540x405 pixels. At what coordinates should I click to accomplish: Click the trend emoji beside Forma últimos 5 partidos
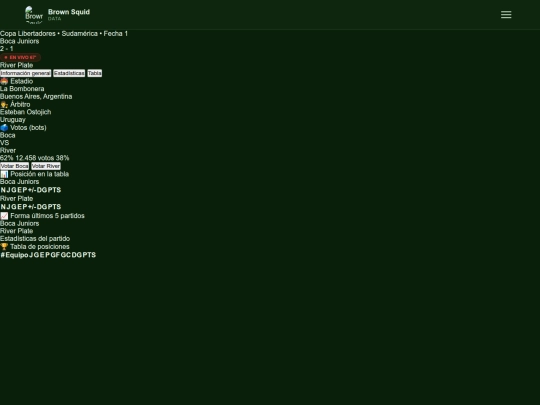pos(4,216)
